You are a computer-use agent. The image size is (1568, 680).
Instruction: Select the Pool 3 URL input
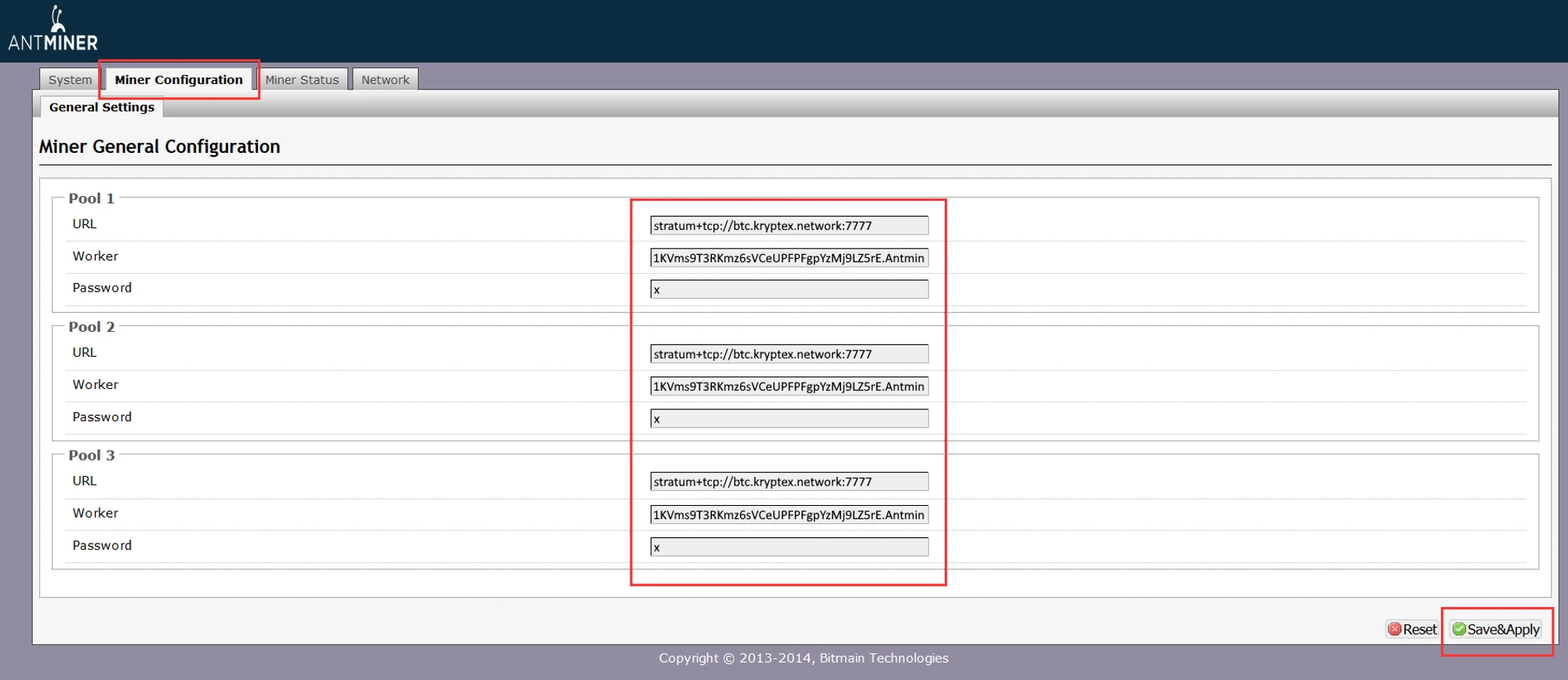[789, 482]
